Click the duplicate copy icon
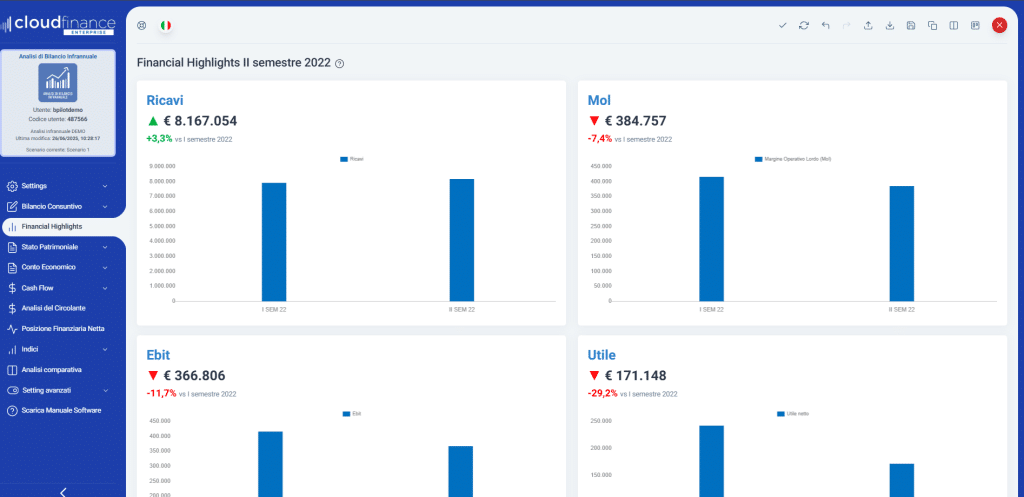This screenshot has height=497, width=1024. pyautogui.click(x=933, y=25)
